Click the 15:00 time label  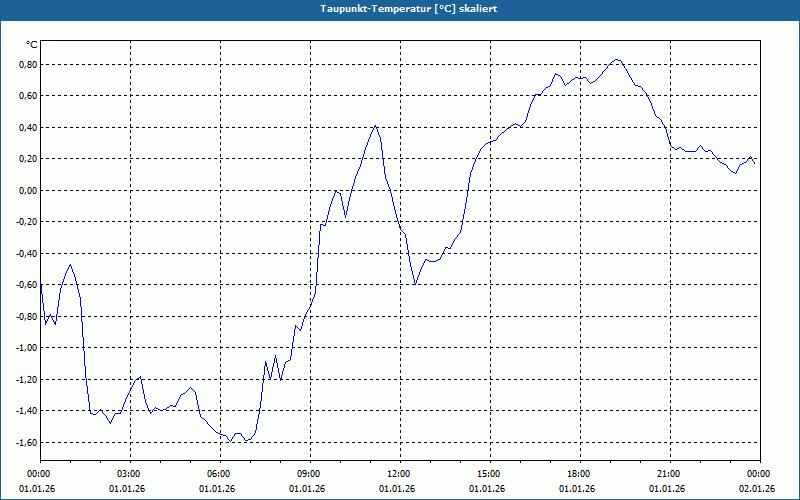(x=489, y=474)
